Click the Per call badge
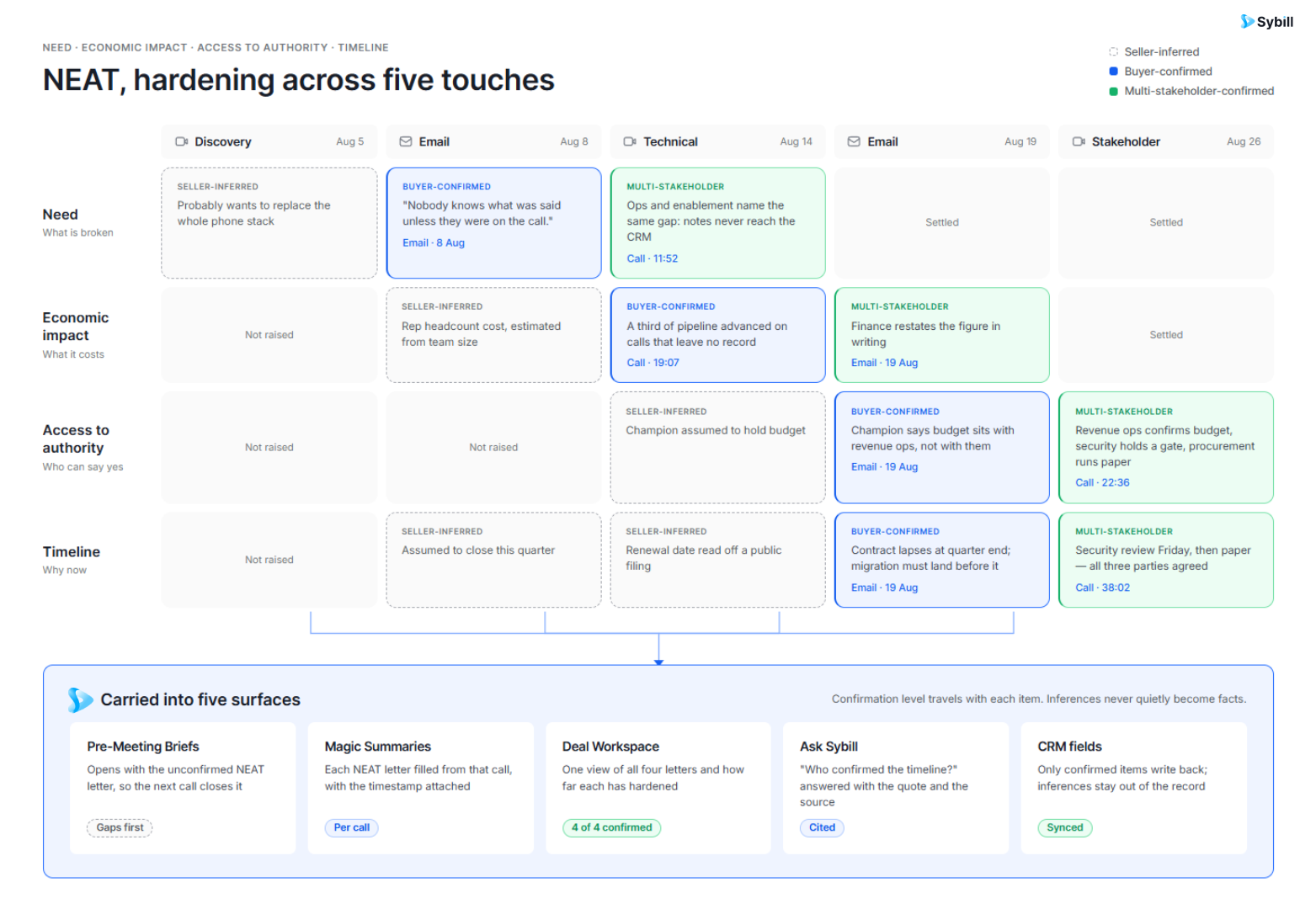Screen dimensions: 1316x909 point(351,827)
